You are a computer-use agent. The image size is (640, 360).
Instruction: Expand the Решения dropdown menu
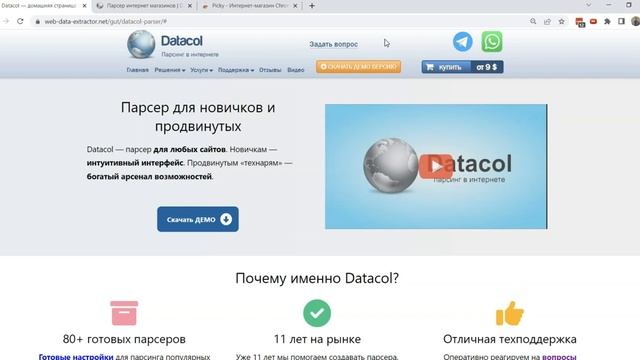170,70
